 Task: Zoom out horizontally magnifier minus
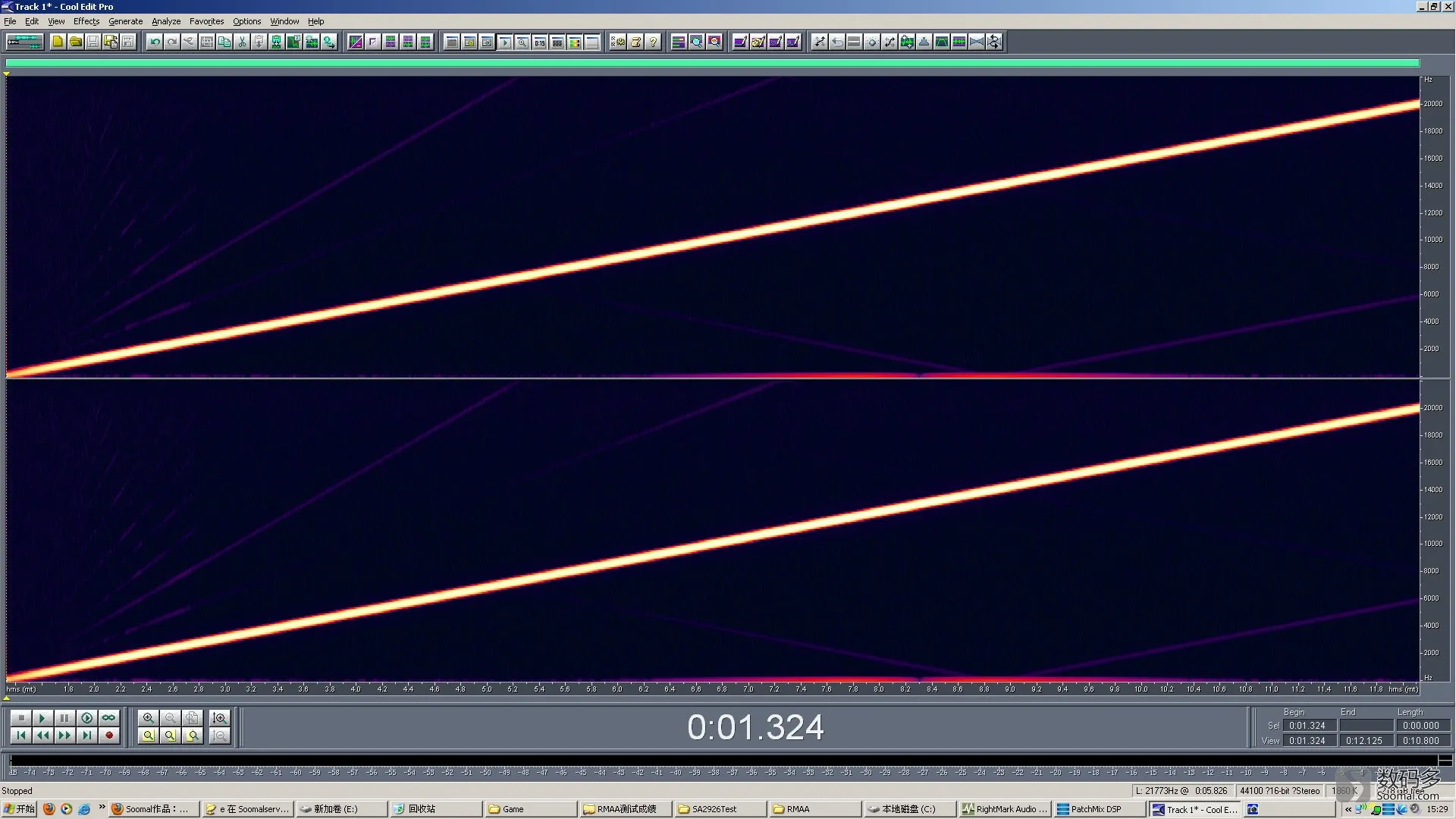pyautogui.click(x=170, y=717)
